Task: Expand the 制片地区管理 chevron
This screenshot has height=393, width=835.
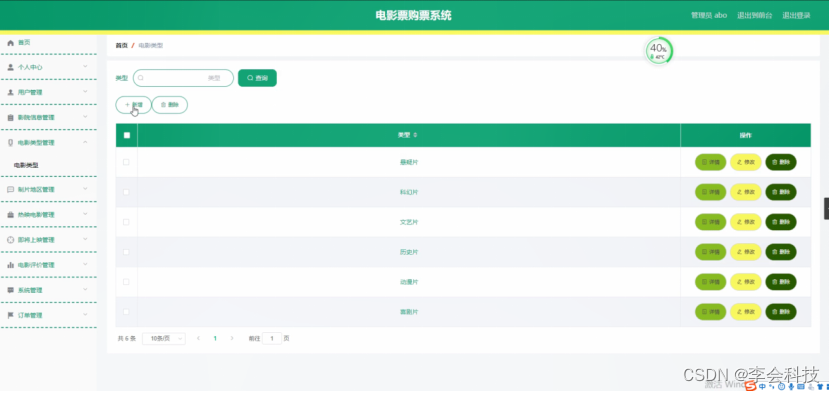Action: [x=85, y=189]
